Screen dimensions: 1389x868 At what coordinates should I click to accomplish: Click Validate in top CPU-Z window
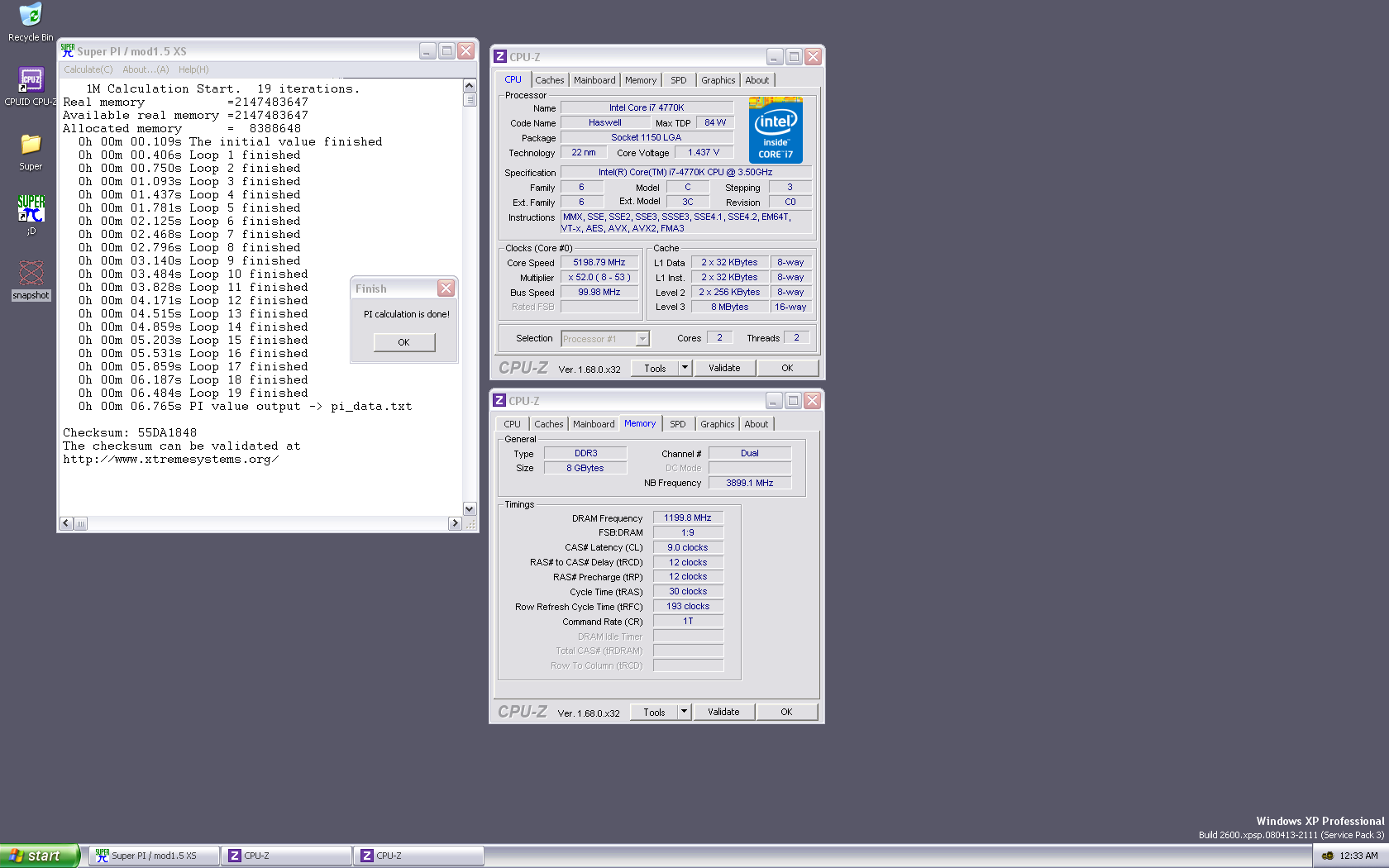[724, 369]
